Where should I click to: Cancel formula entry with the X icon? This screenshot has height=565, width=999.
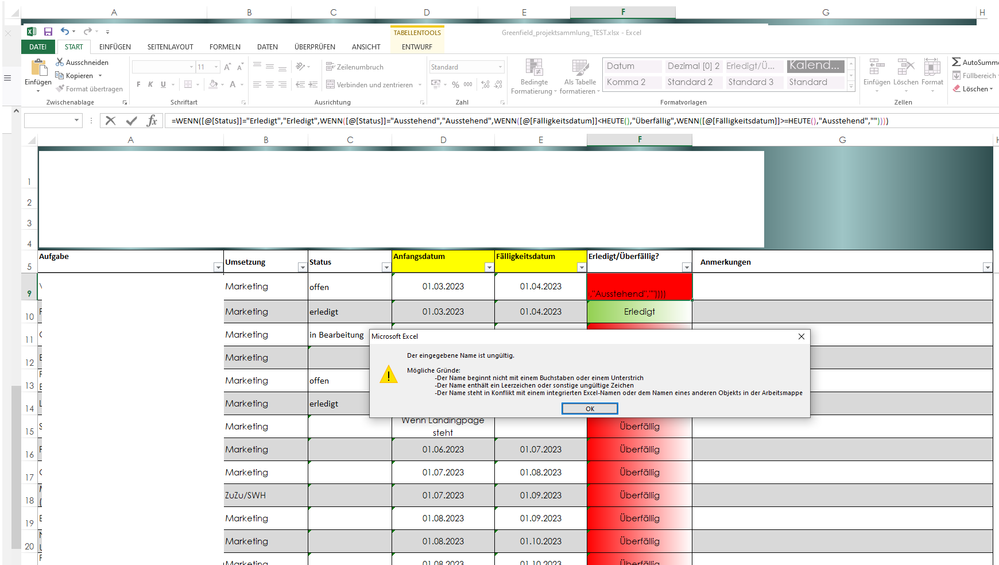point(110,120)
